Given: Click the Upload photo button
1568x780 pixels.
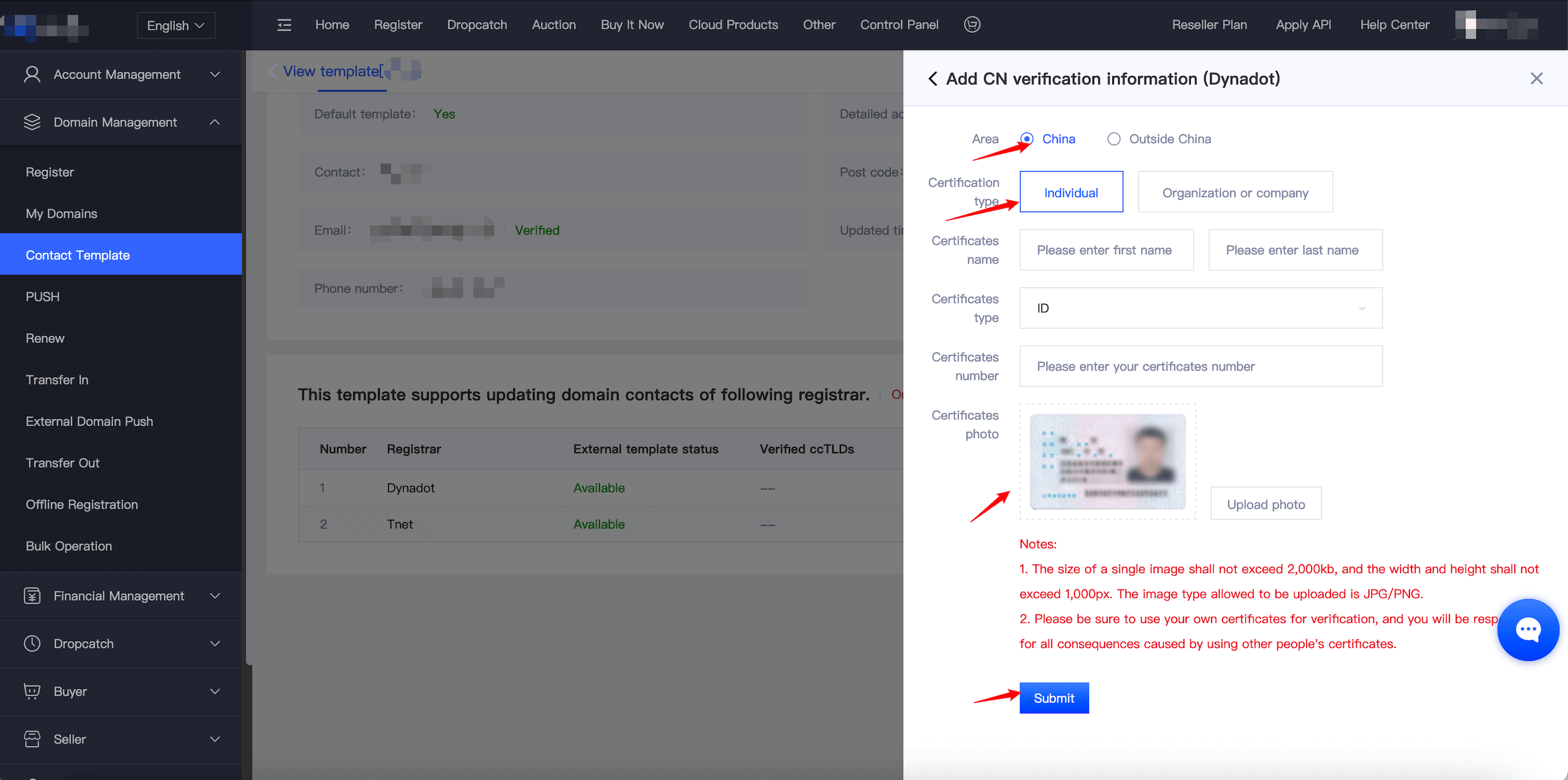Looking at the screenshot, I should point(1265,504).
